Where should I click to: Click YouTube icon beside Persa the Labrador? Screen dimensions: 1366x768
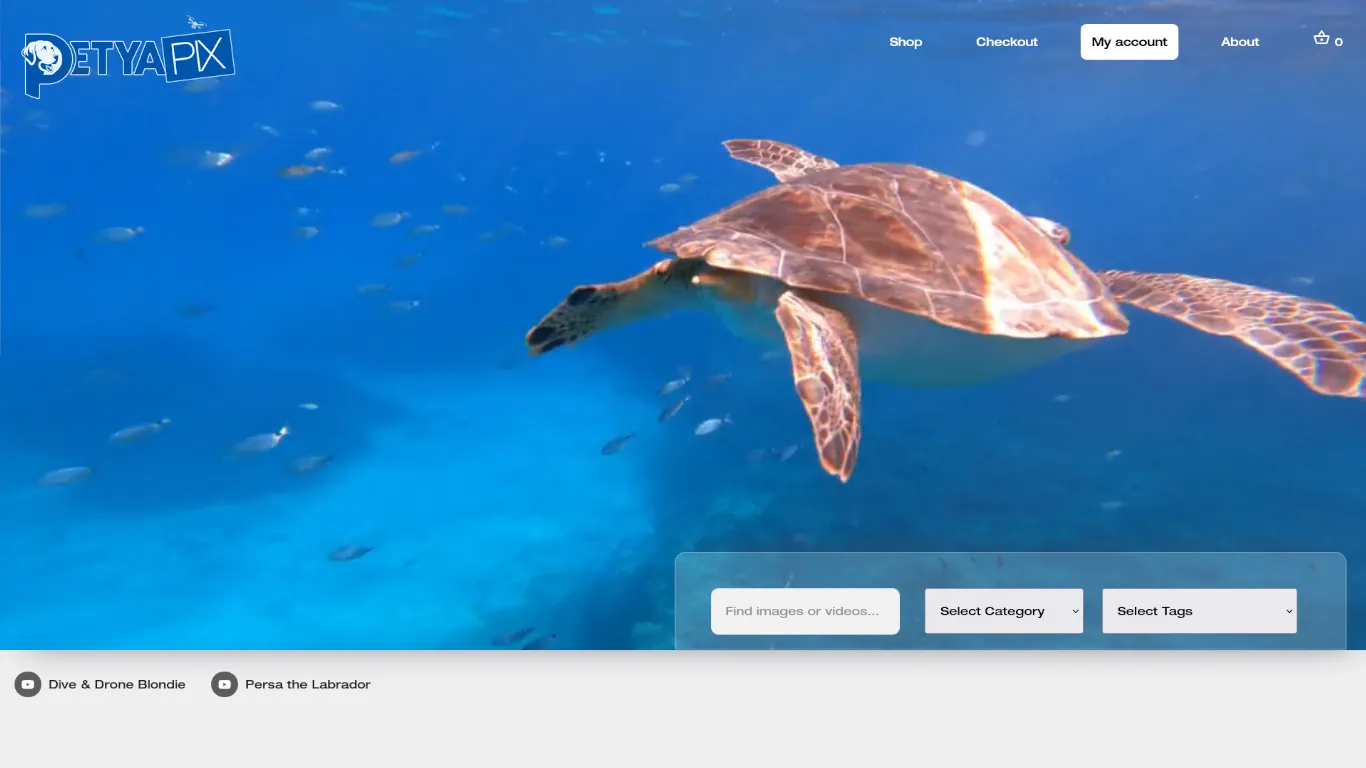coord(224,685)
